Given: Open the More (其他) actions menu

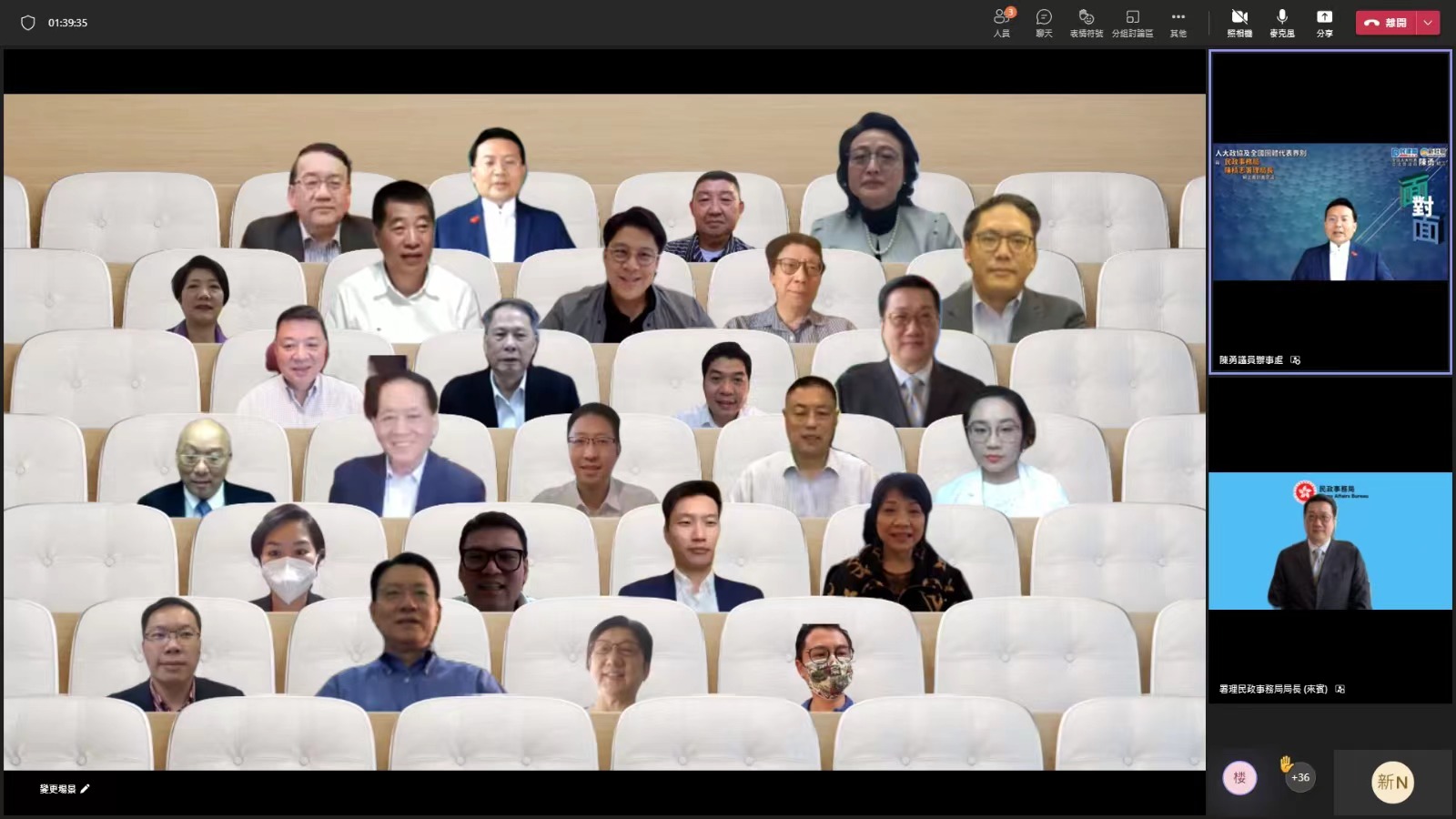Looking at the screenshot, I should click(1178, 22).
